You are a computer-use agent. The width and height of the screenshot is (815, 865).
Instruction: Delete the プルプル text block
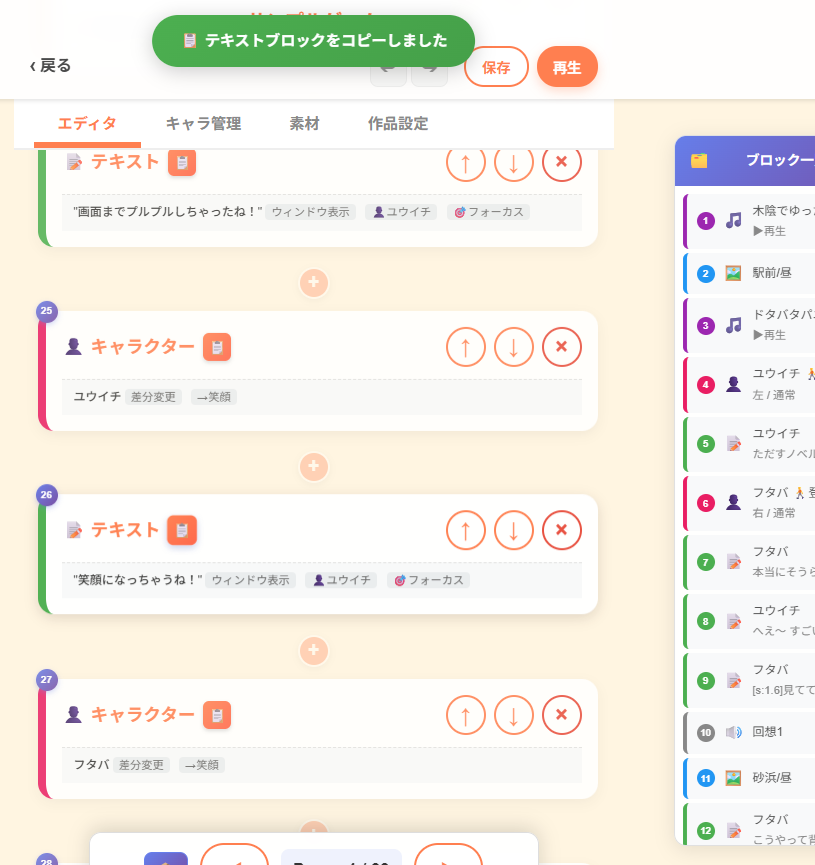pos(562,162)
